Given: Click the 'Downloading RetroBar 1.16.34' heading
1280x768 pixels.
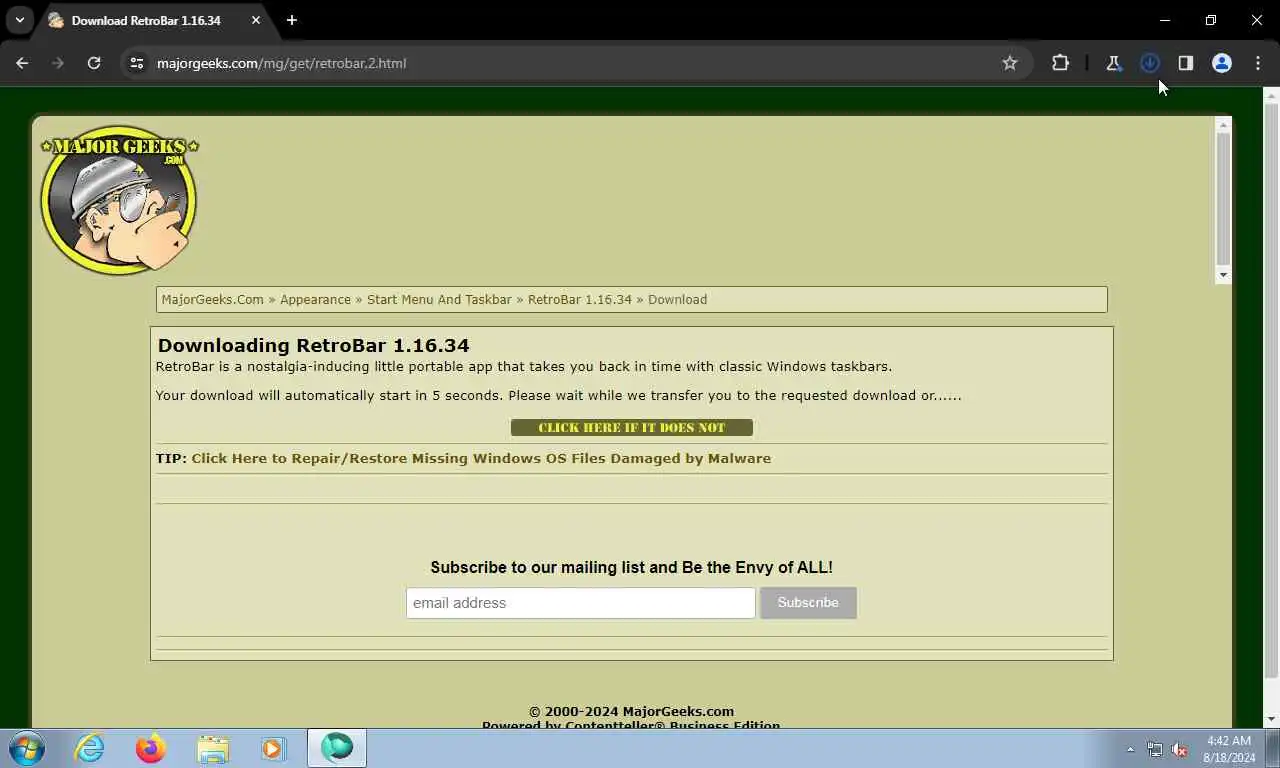Looking at the screenshot, I should 313,345.
